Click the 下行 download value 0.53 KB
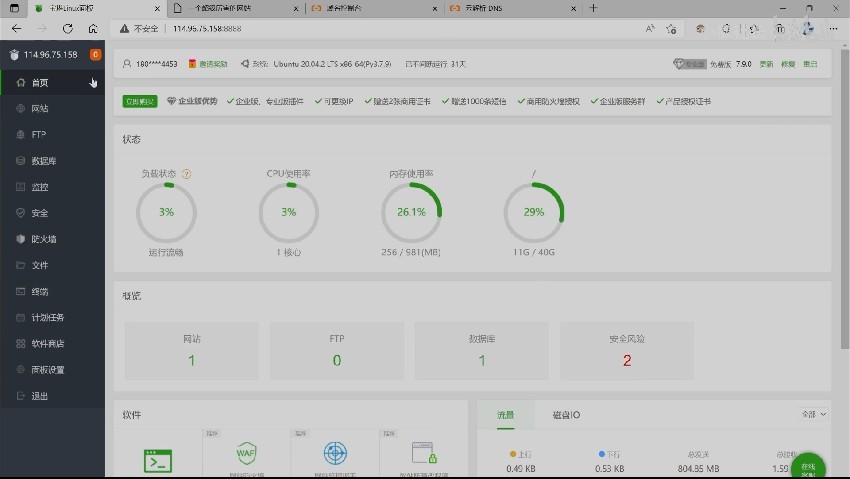The image size is (850, 479). coord(609,469)
